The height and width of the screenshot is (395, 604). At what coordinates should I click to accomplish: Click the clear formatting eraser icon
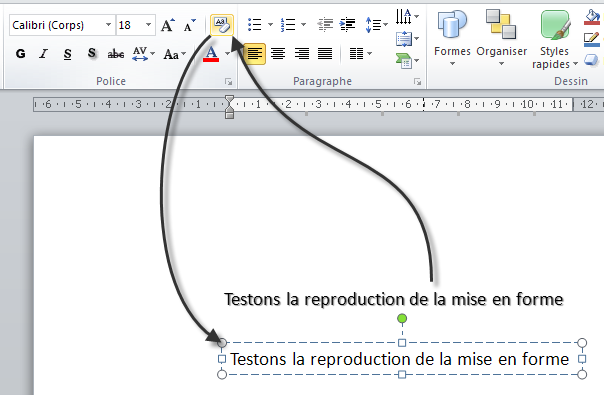tap(222, 25)
